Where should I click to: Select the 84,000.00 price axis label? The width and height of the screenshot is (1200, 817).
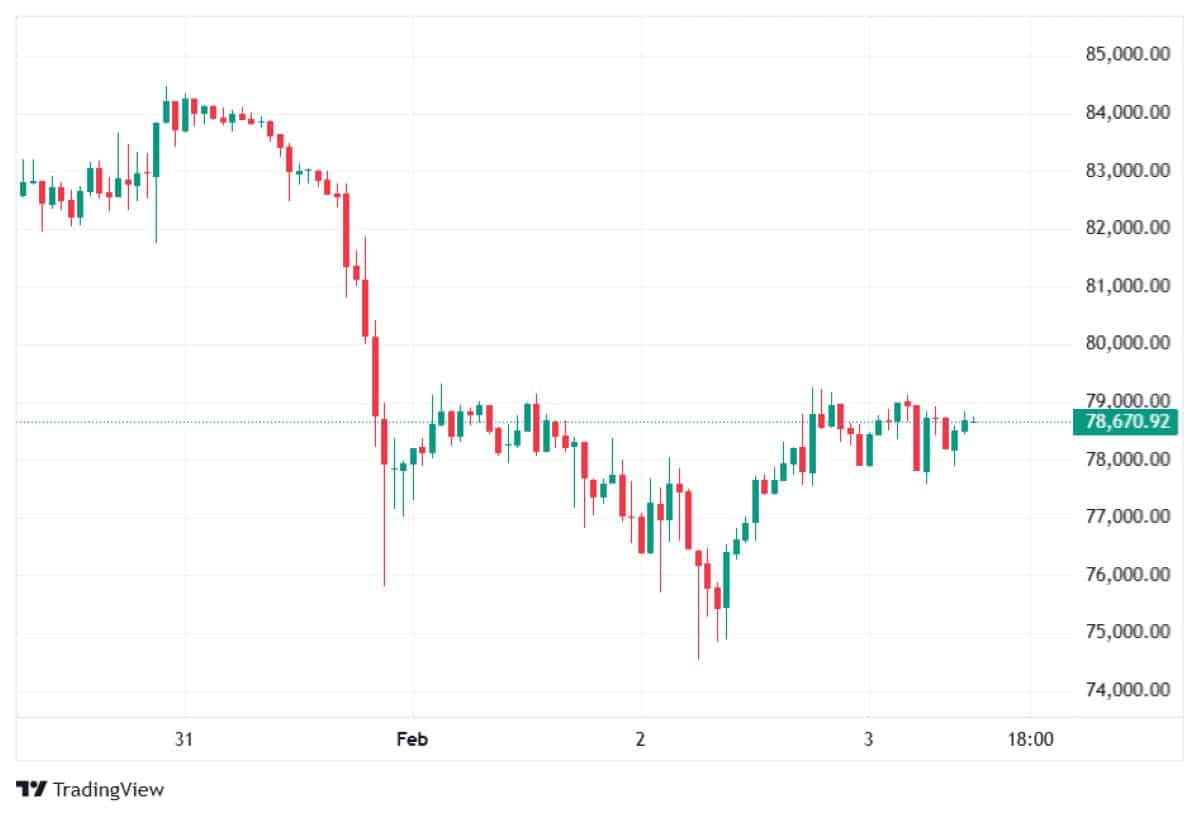coord(1127,113)
